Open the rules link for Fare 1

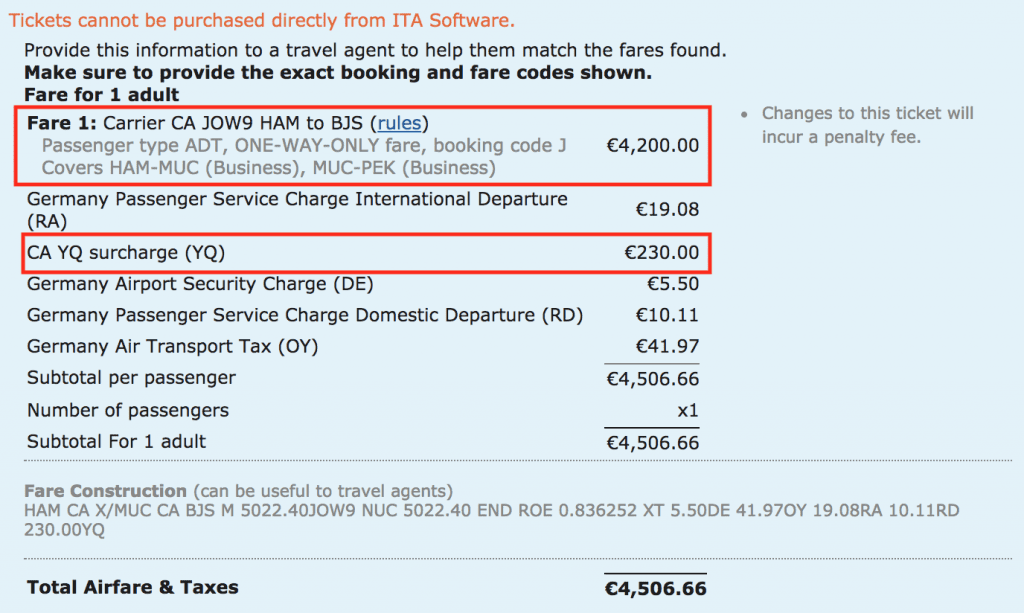pos(400,124)
